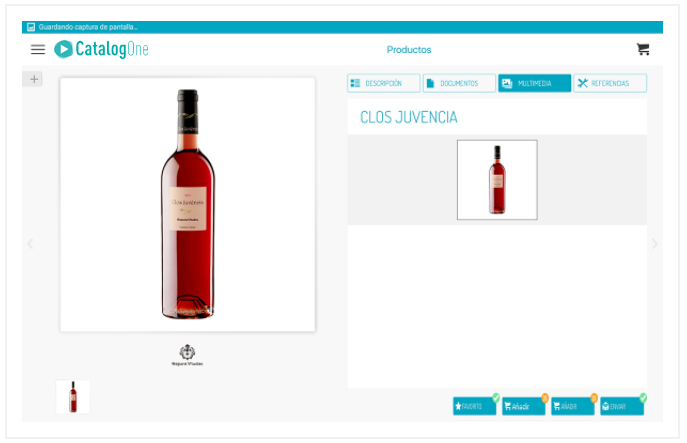Click the large Clos Juvencia bottle image
The height and width of the screenshot is (443, 687).
click(x=188, y=204)
